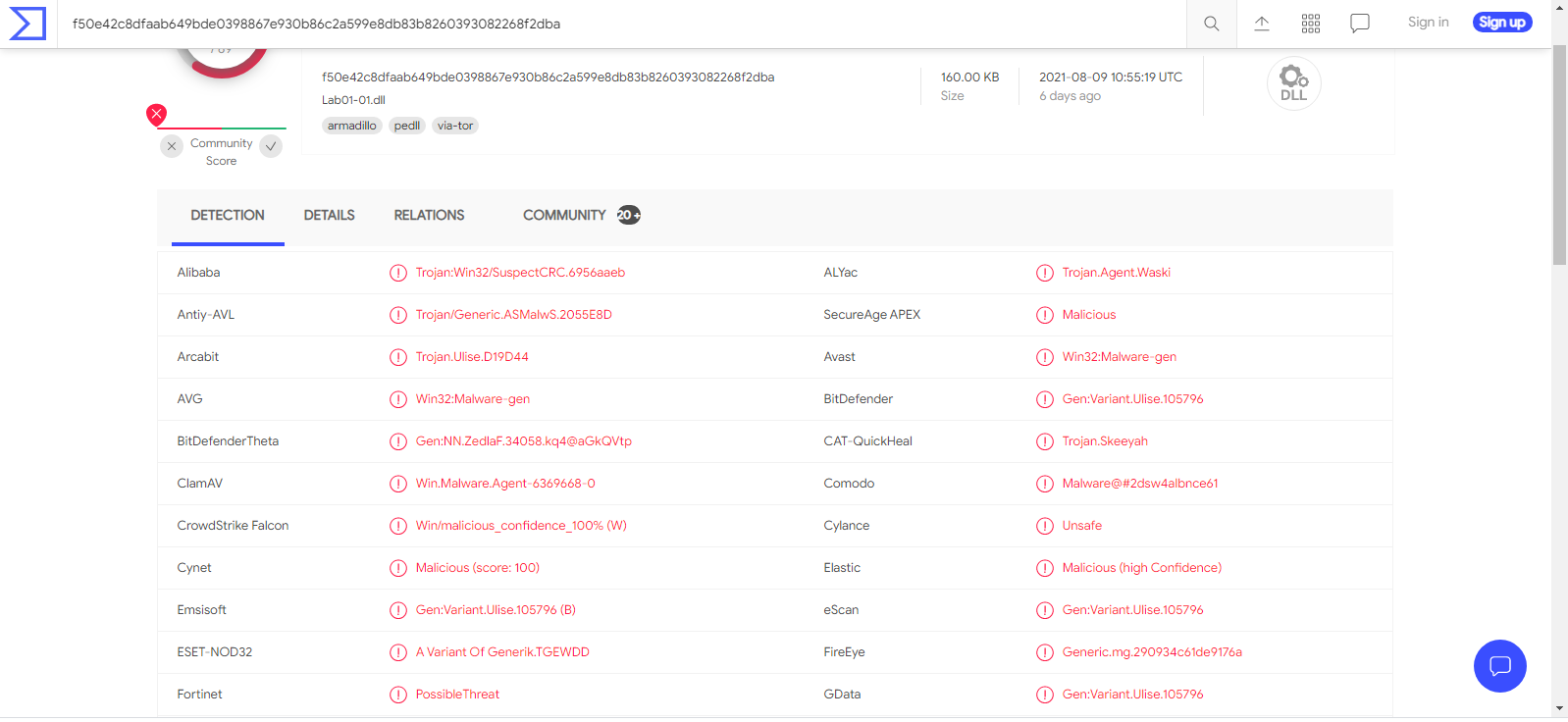Click the armadillo tag
Image resolution: width=1568 pixels, height=722 pixels.
click(x=352, y=126)
